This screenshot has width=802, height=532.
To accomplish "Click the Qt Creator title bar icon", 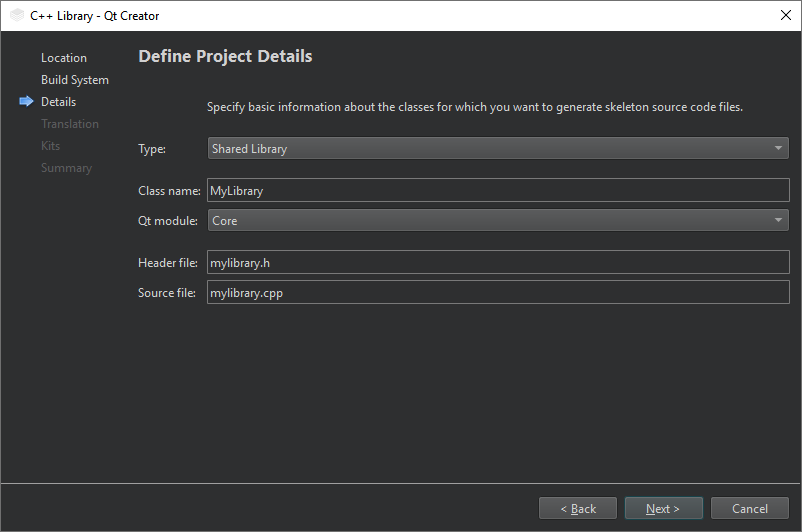I will (x=17, y=16).
